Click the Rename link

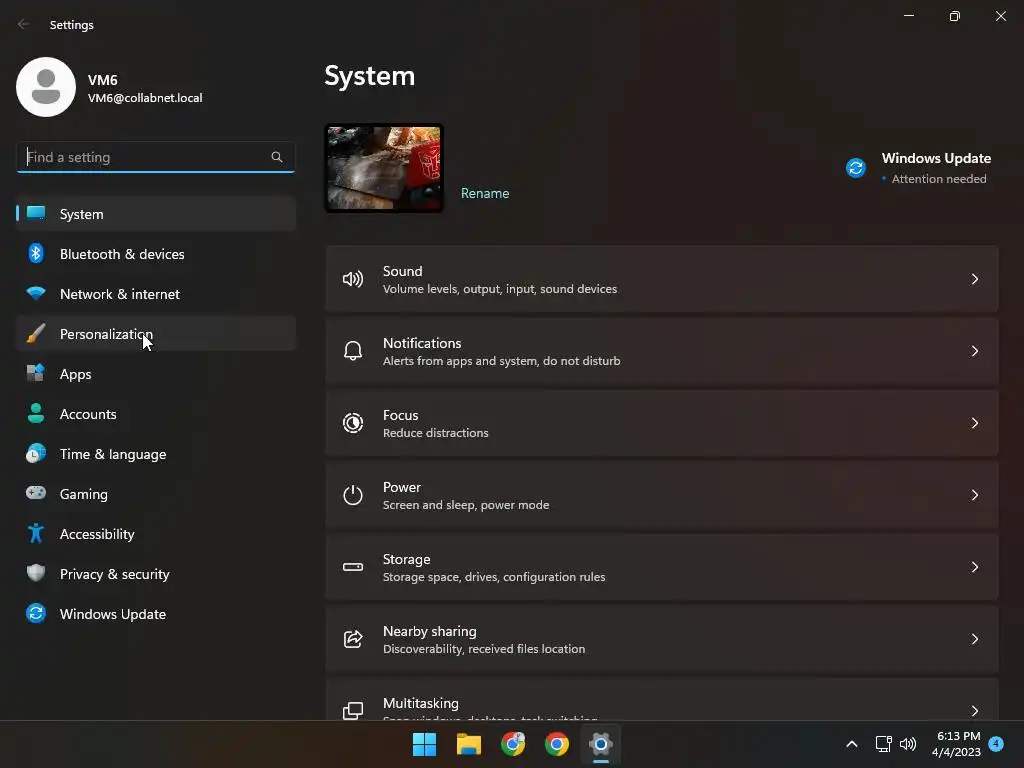[485, 193]
